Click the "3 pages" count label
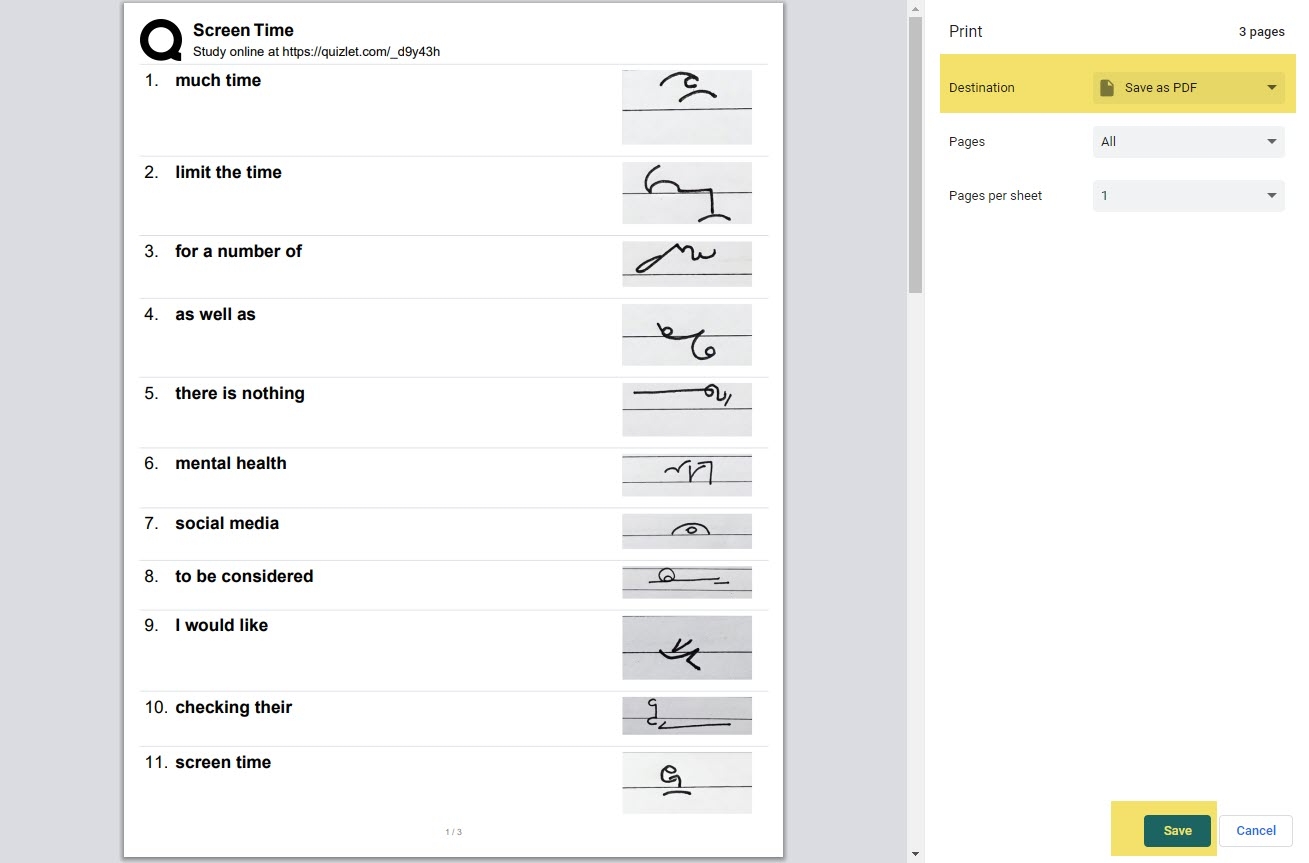This screenshot has width=1309, height=863. (x=1261, y=31)
